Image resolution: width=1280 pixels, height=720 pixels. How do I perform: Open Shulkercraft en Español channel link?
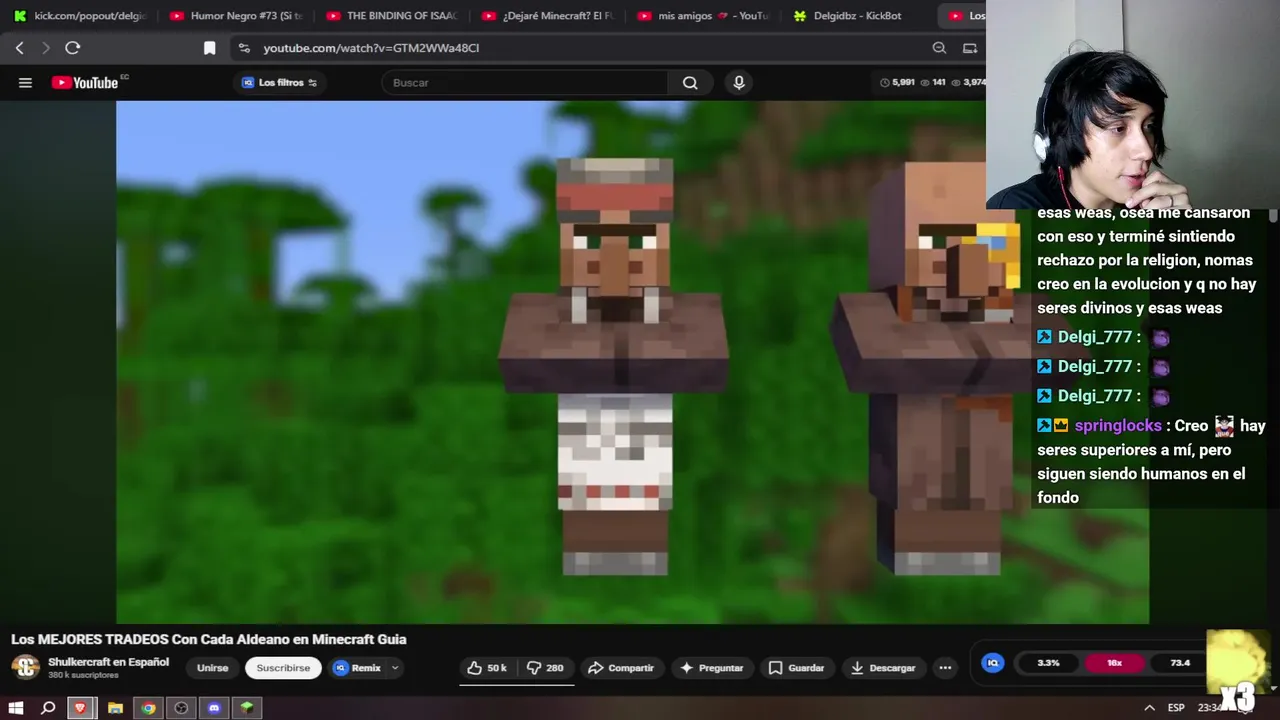click(x=108, y=662)
